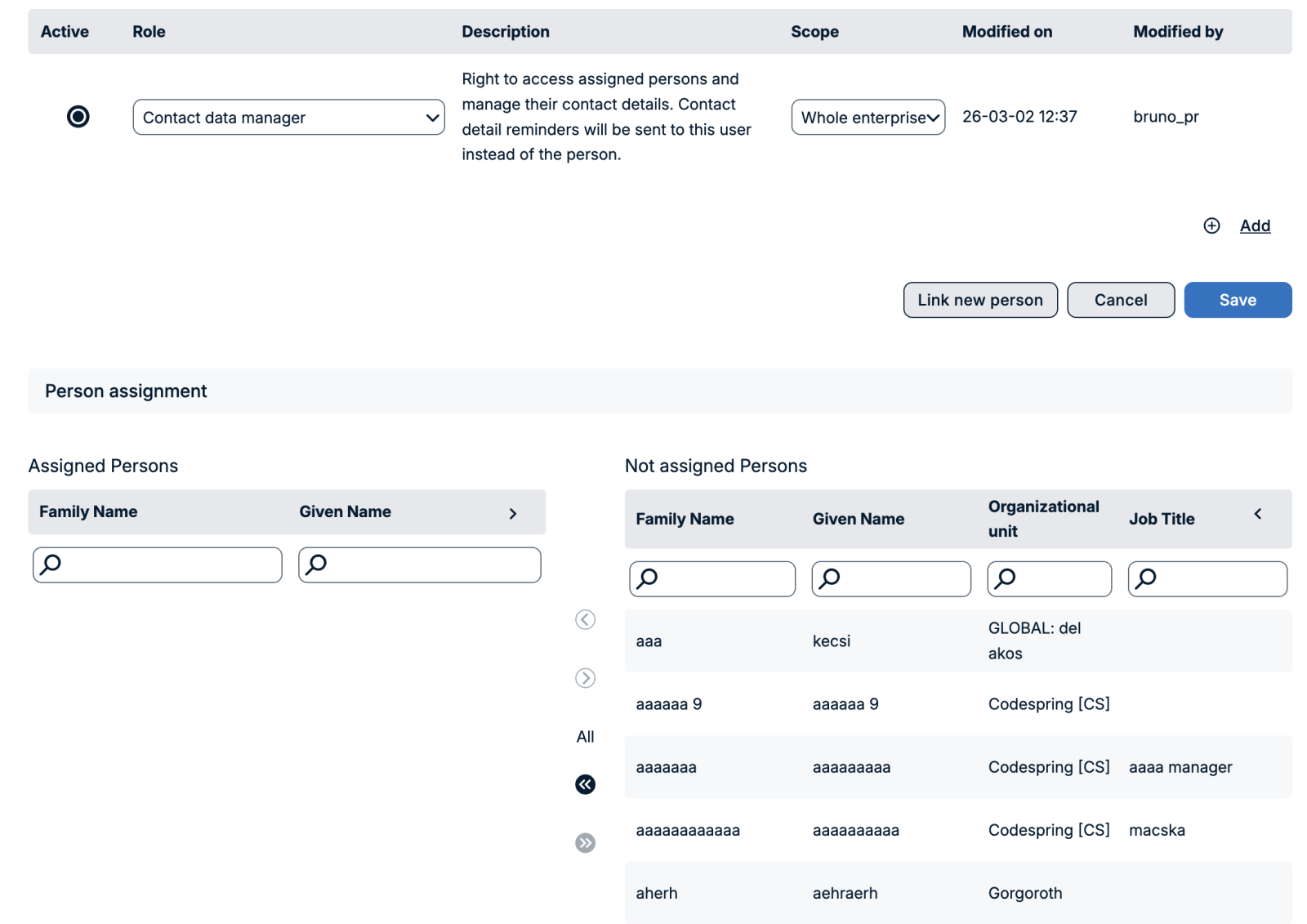Click search icon in Organizational unit filter
Screen dimensions: 1307x924
click(x=1006, y=578)
